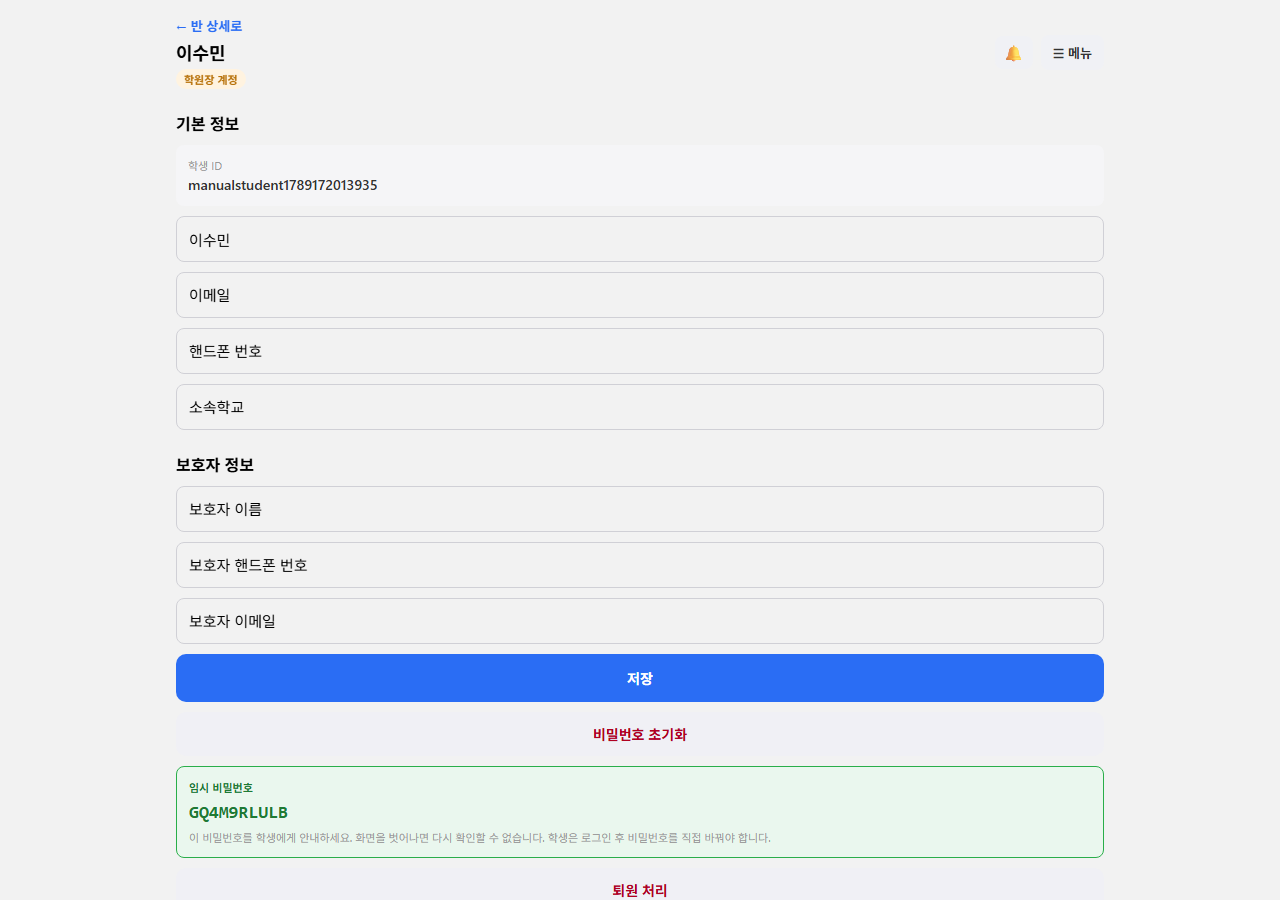Click the 학생 ID label
Viewport: 1280px width, 900px height.
pyautogui.click(x=205, y=166)
